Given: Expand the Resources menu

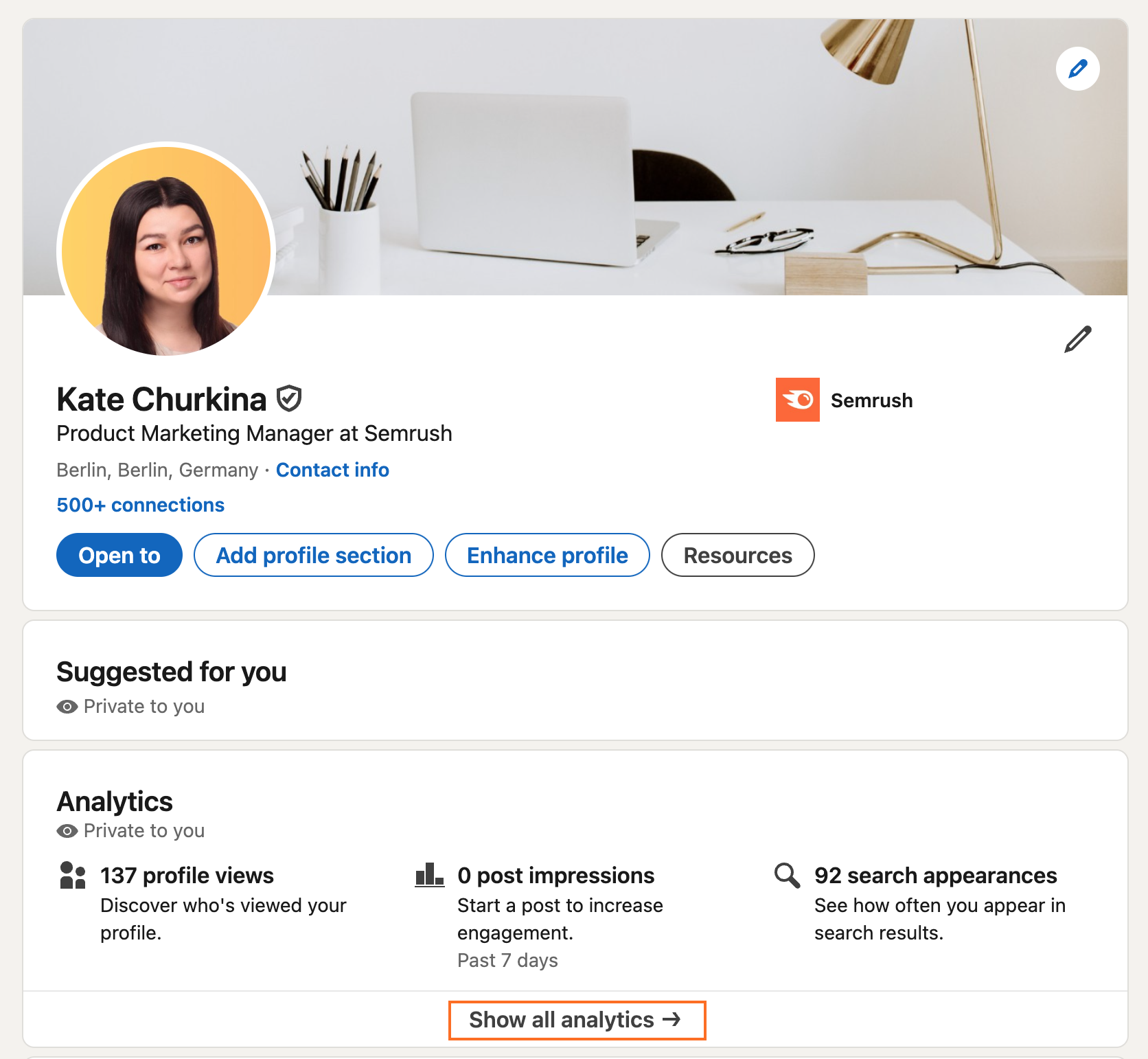Looking at the screenshot, I should (x=737, y=555).
